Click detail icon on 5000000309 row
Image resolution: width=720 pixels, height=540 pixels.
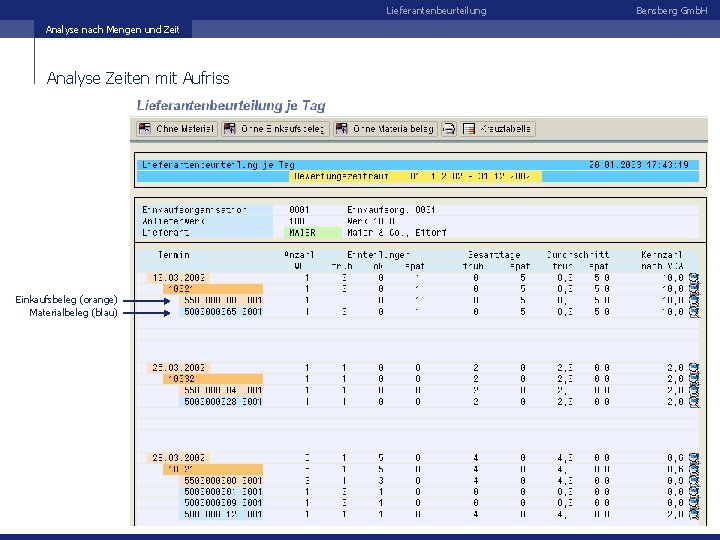click(694, 503)
